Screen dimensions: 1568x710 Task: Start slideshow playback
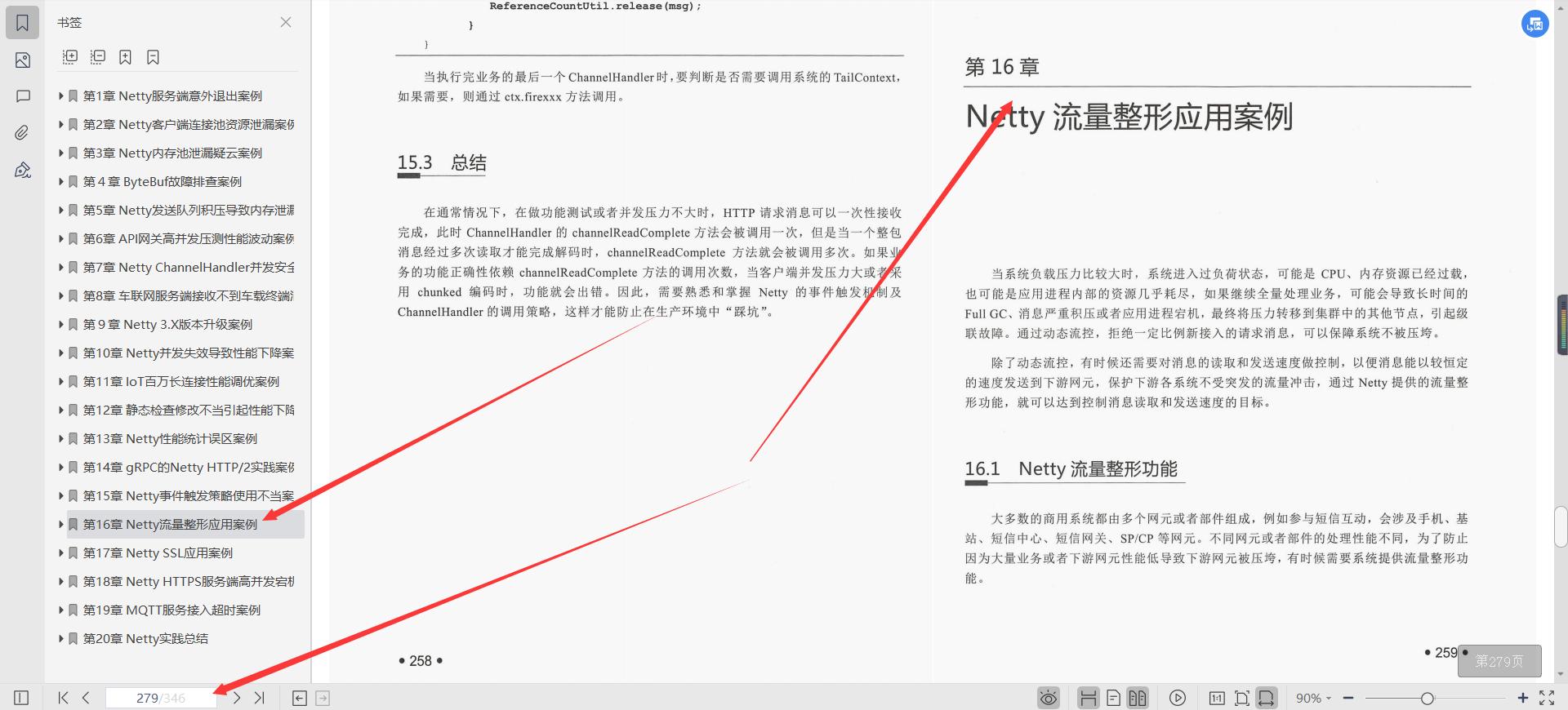1178,698
